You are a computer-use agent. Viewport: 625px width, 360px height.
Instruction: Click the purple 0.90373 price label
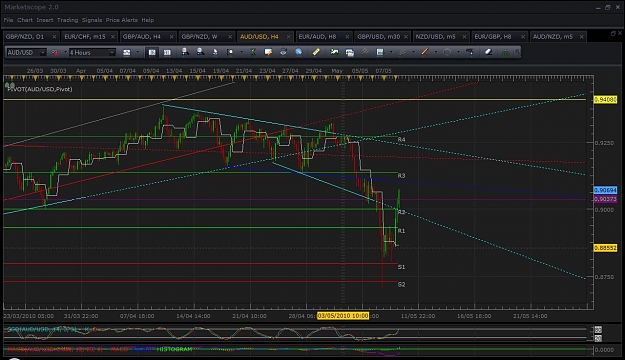[x=605, y=199]
